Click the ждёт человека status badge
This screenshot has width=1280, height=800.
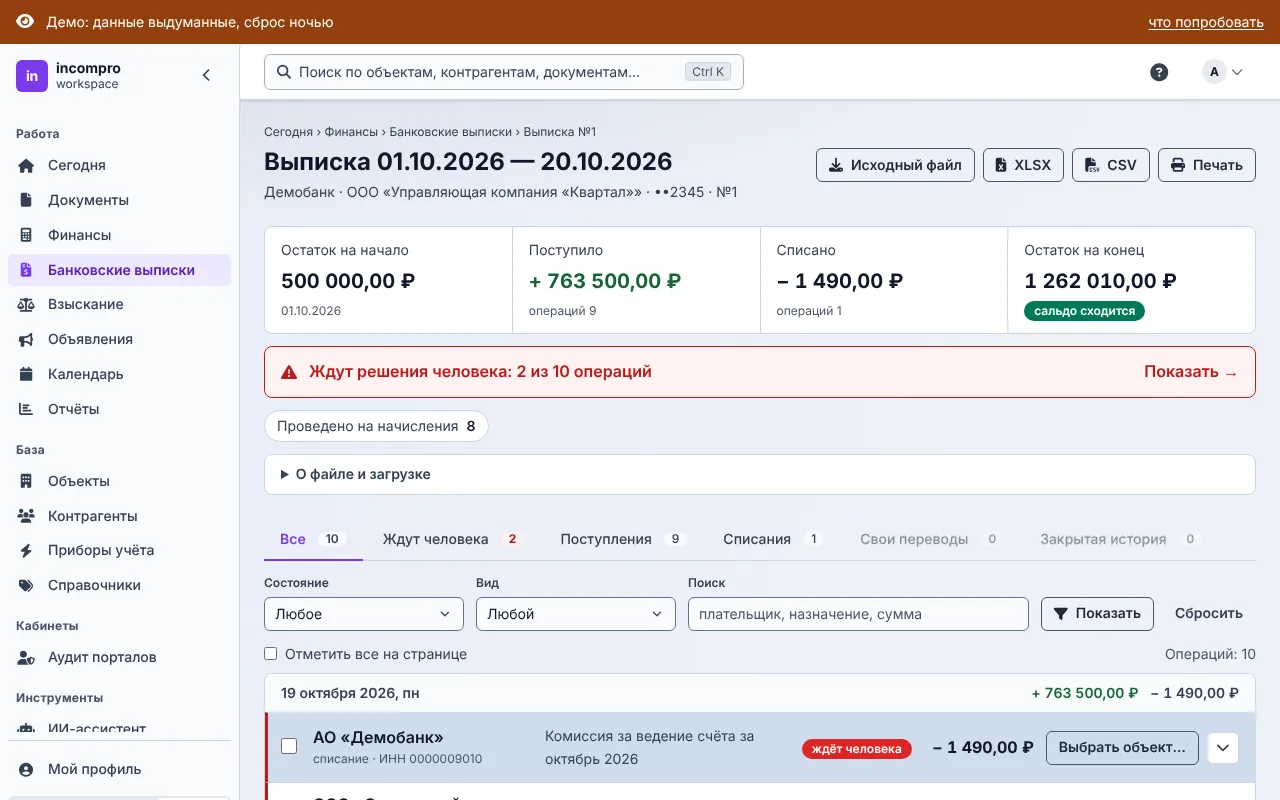[x=857, y=748]
